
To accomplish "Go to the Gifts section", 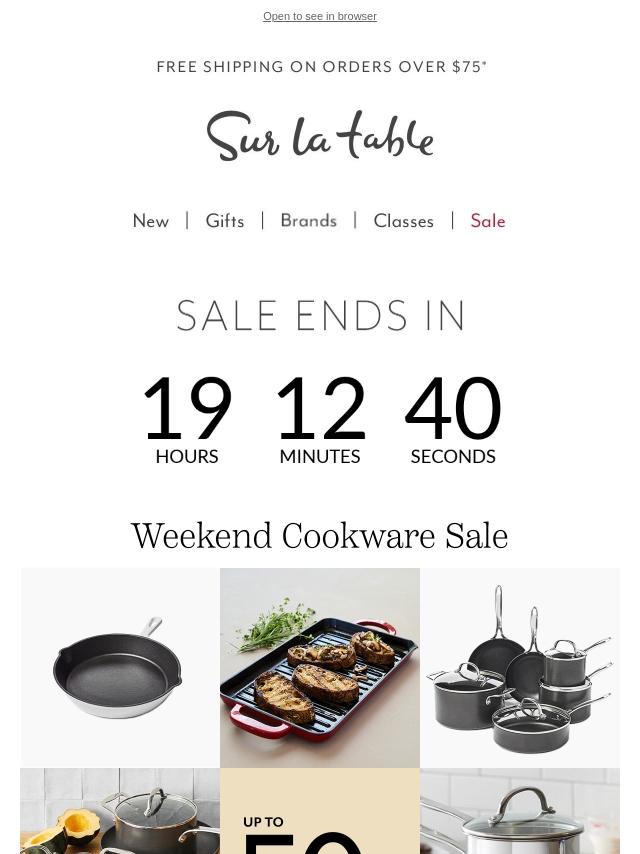I will (224, 221).
